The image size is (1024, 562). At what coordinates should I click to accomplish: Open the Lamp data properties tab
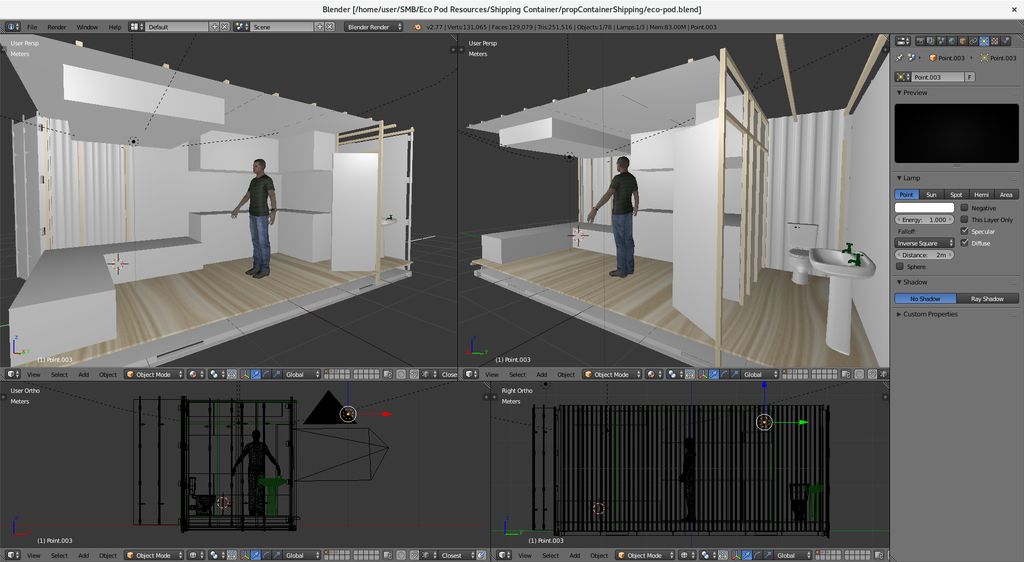tap(984, 41)
